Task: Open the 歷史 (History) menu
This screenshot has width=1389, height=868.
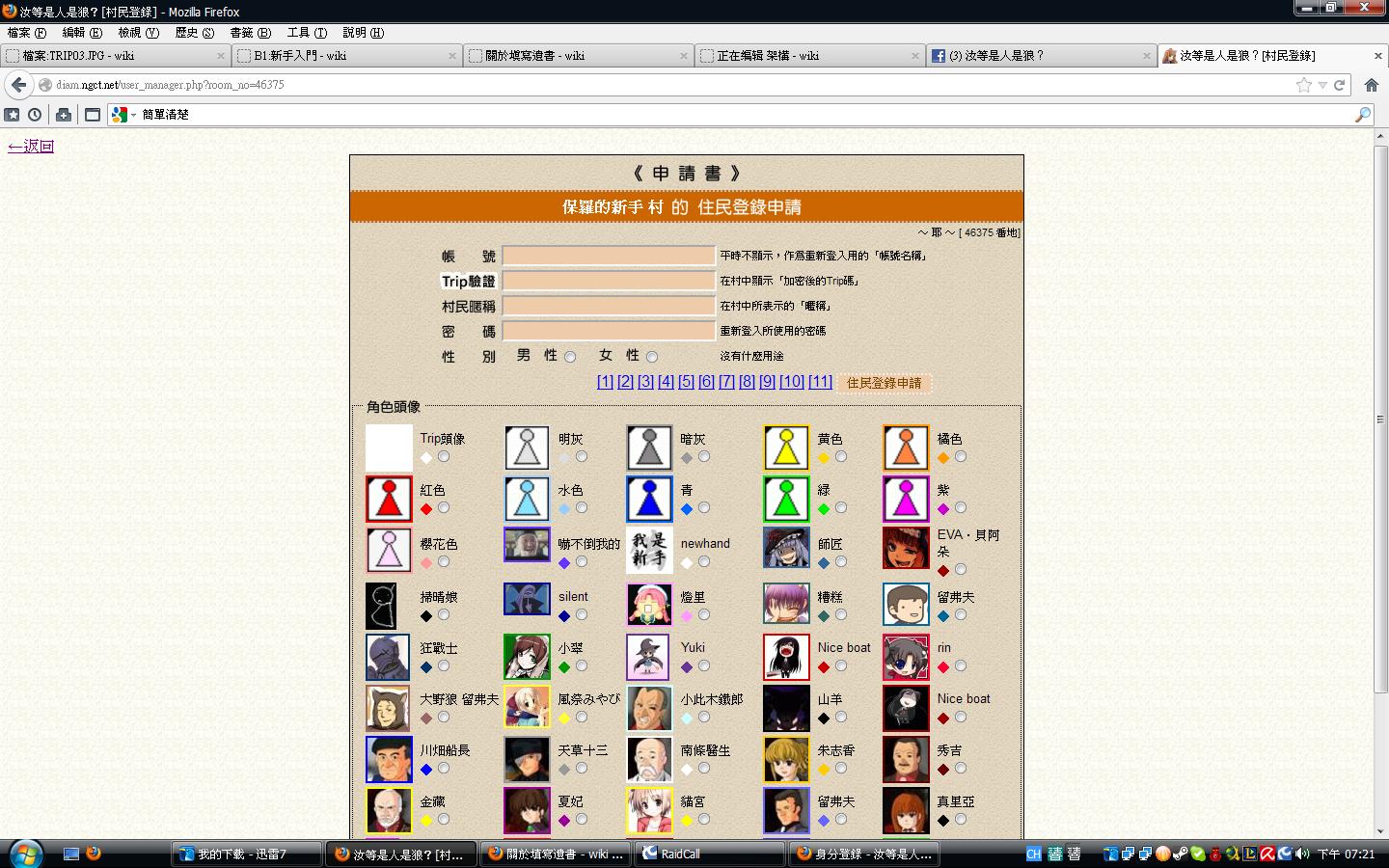Action: click(x=194, y=33)
